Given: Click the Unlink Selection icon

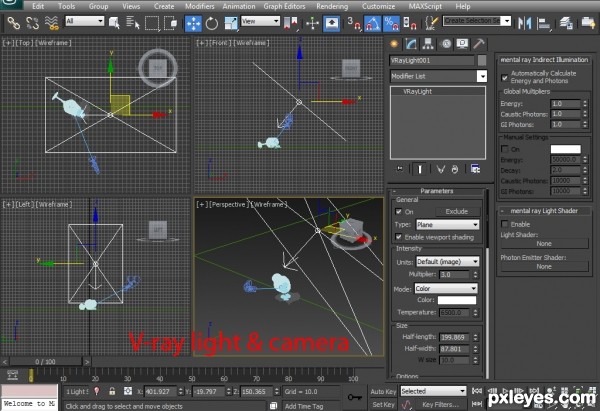Looking at the screenshot, I should pyautogui.click(x=33, y=23).
